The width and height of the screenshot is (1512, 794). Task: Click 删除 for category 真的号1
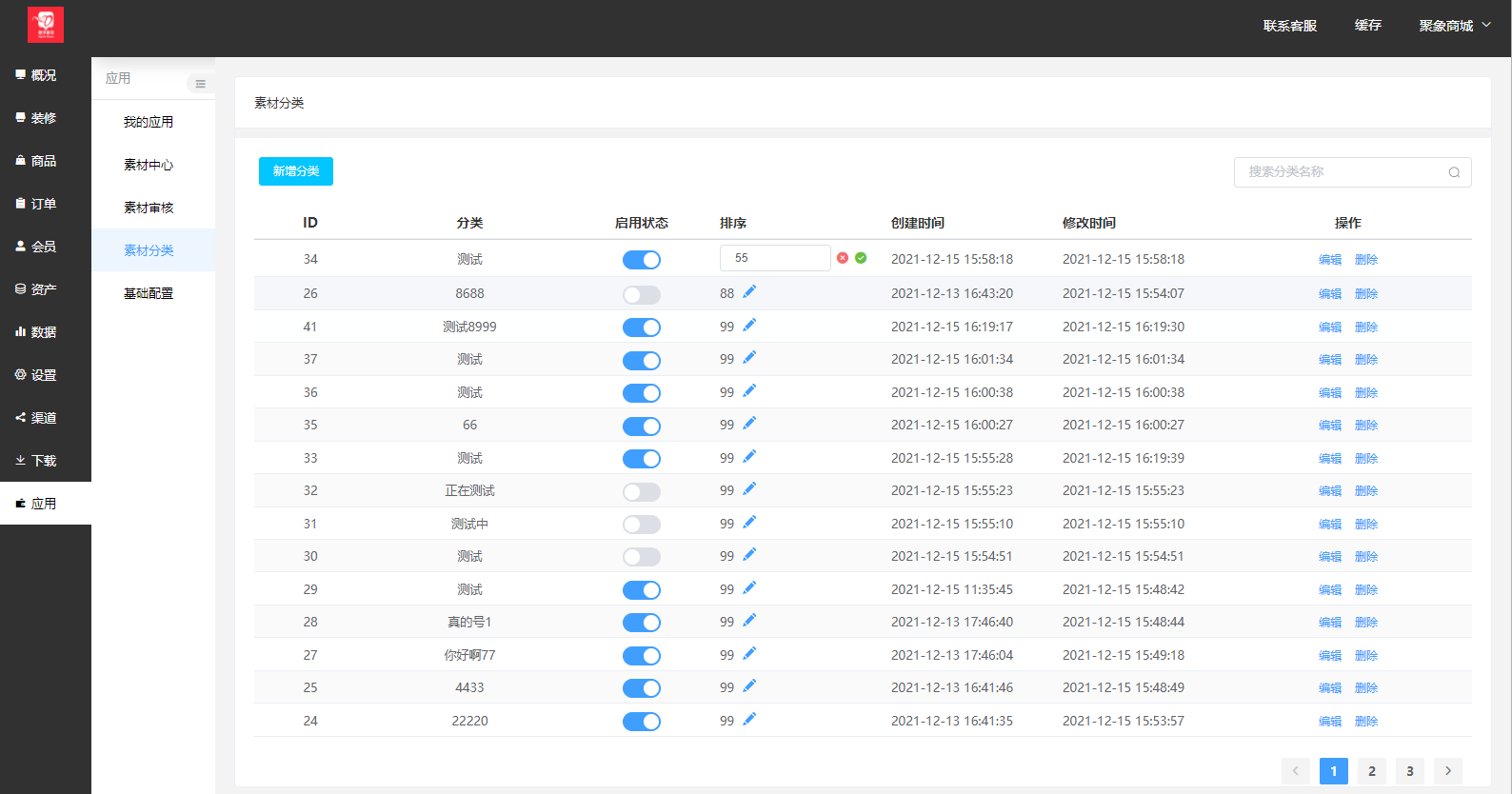pos(1366,623)
